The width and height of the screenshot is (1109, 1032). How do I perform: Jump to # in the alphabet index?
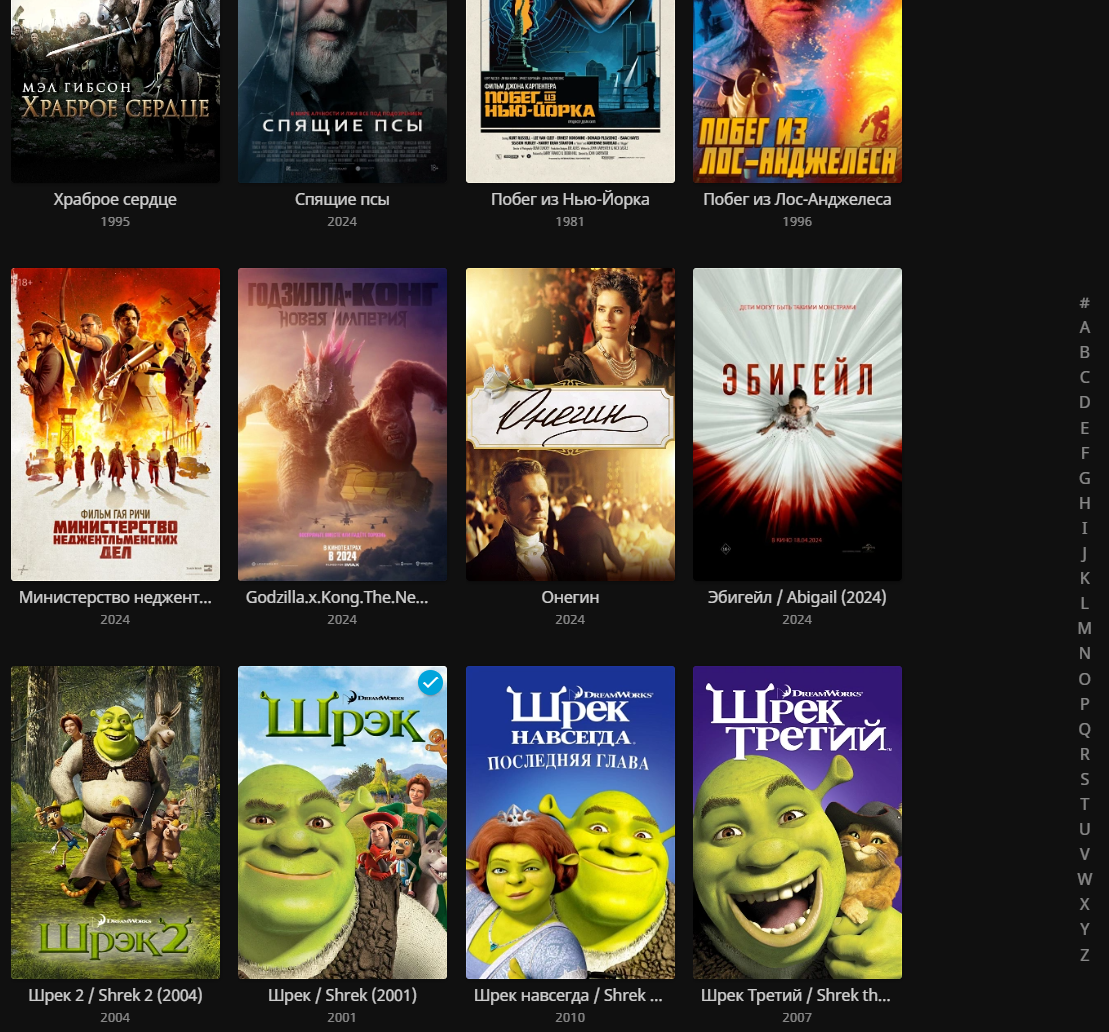(x=1084, y=302)
